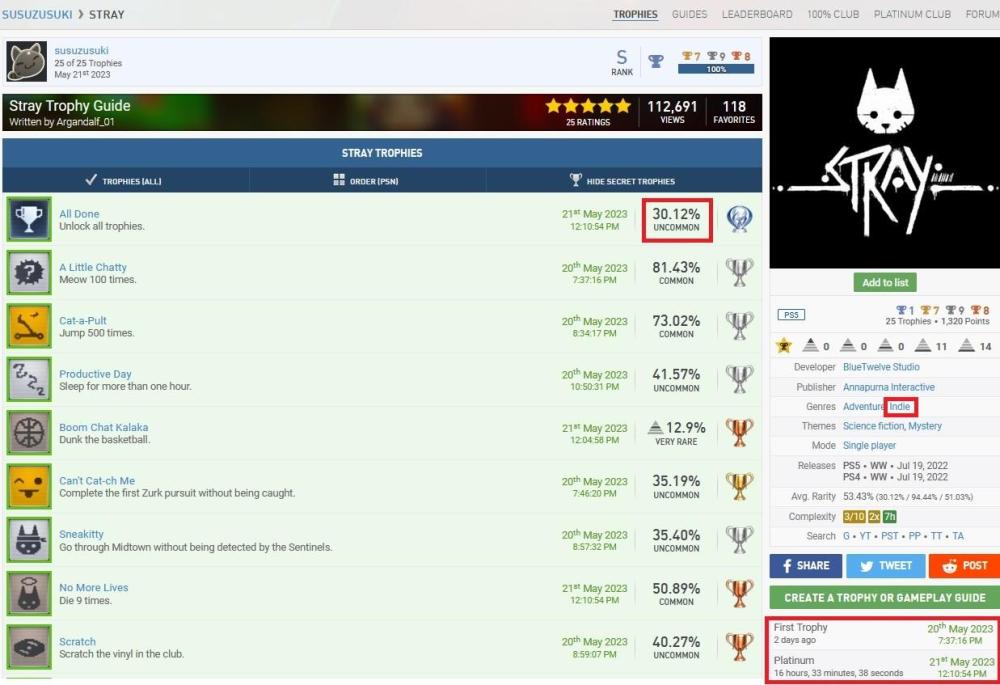This screenshot has height=685, width=1000.
Task: Toggle Trophies (All) filter
Action: point(124,181)
